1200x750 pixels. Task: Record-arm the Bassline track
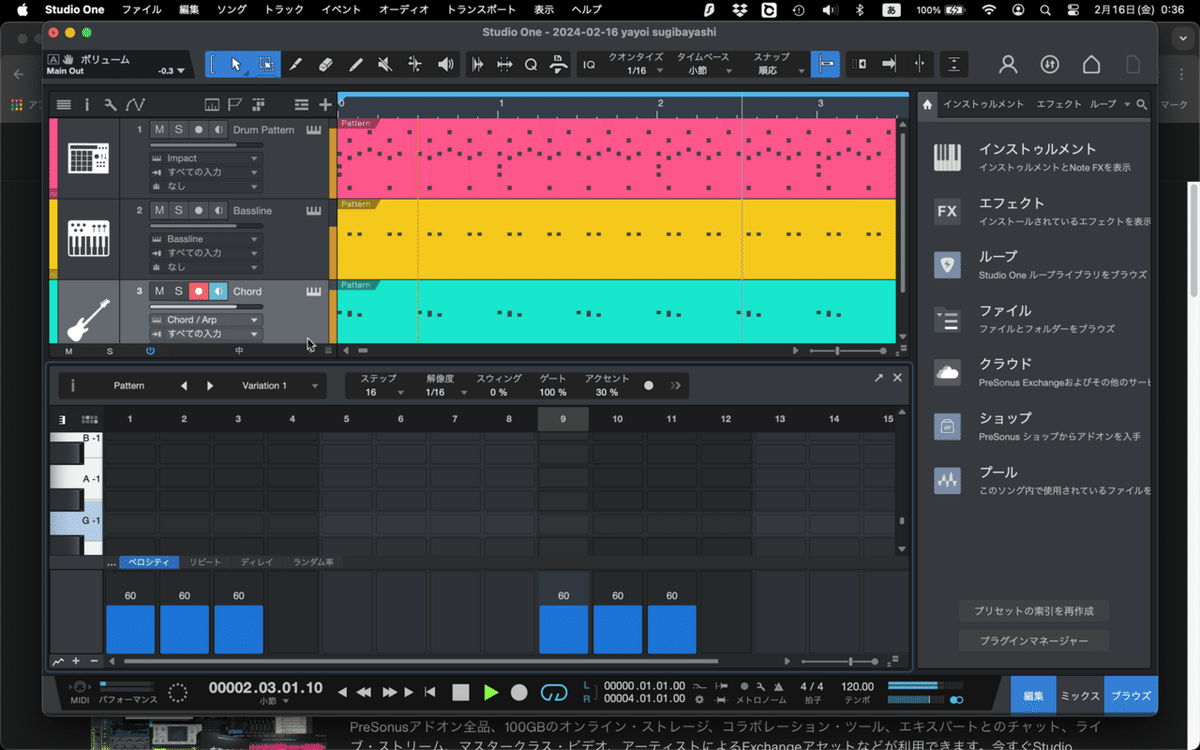(x=198, y=211)
